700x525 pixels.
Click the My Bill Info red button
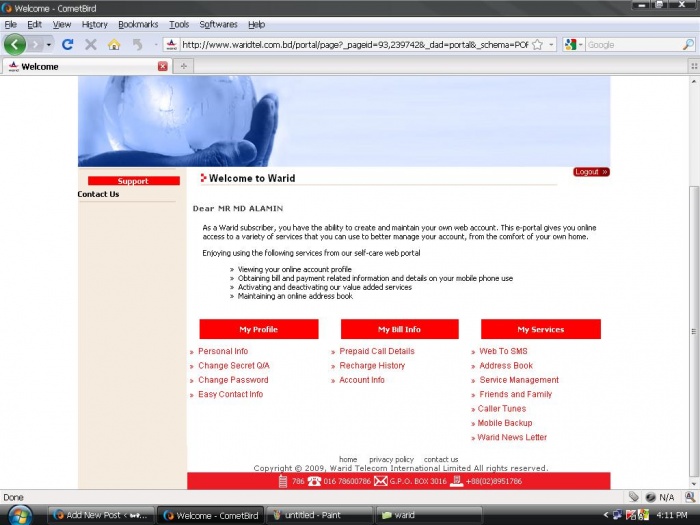(400, 329)
